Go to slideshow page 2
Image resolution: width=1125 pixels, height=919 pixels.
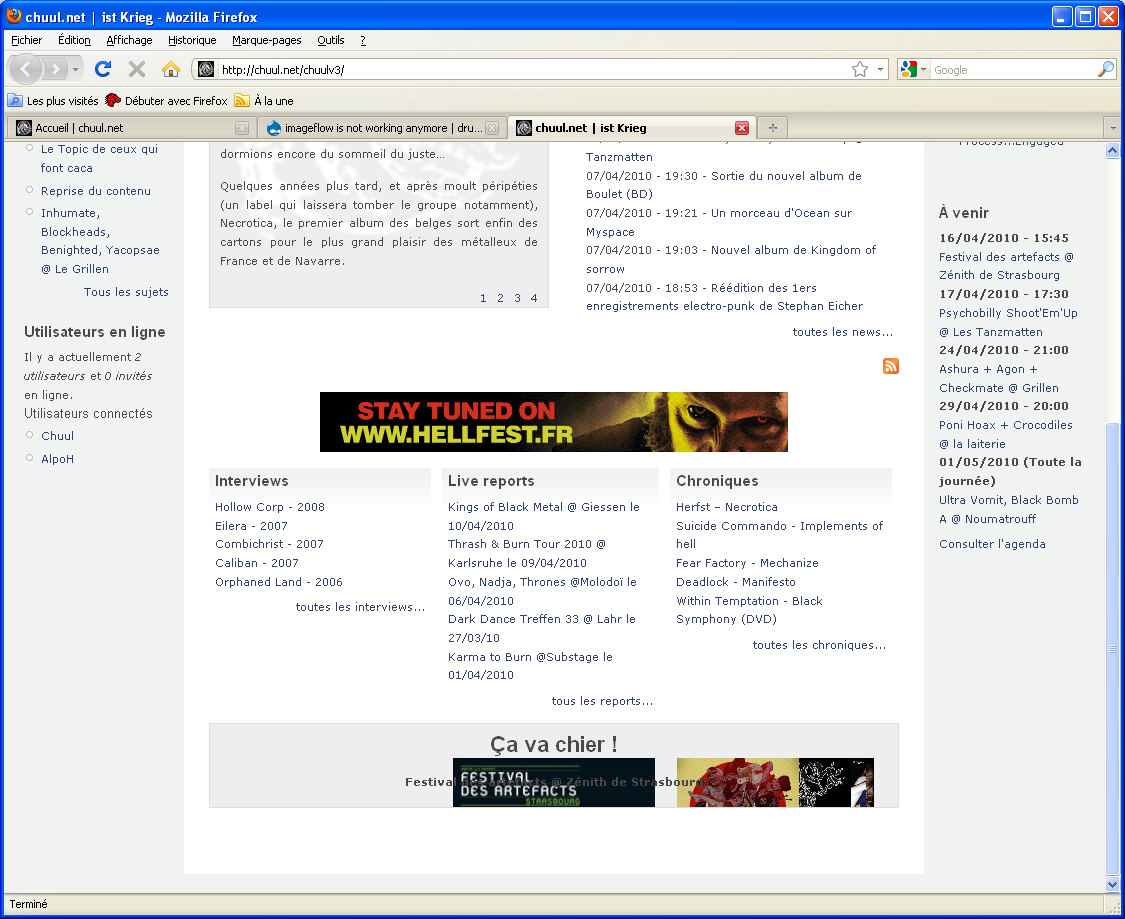coord(500,298)
